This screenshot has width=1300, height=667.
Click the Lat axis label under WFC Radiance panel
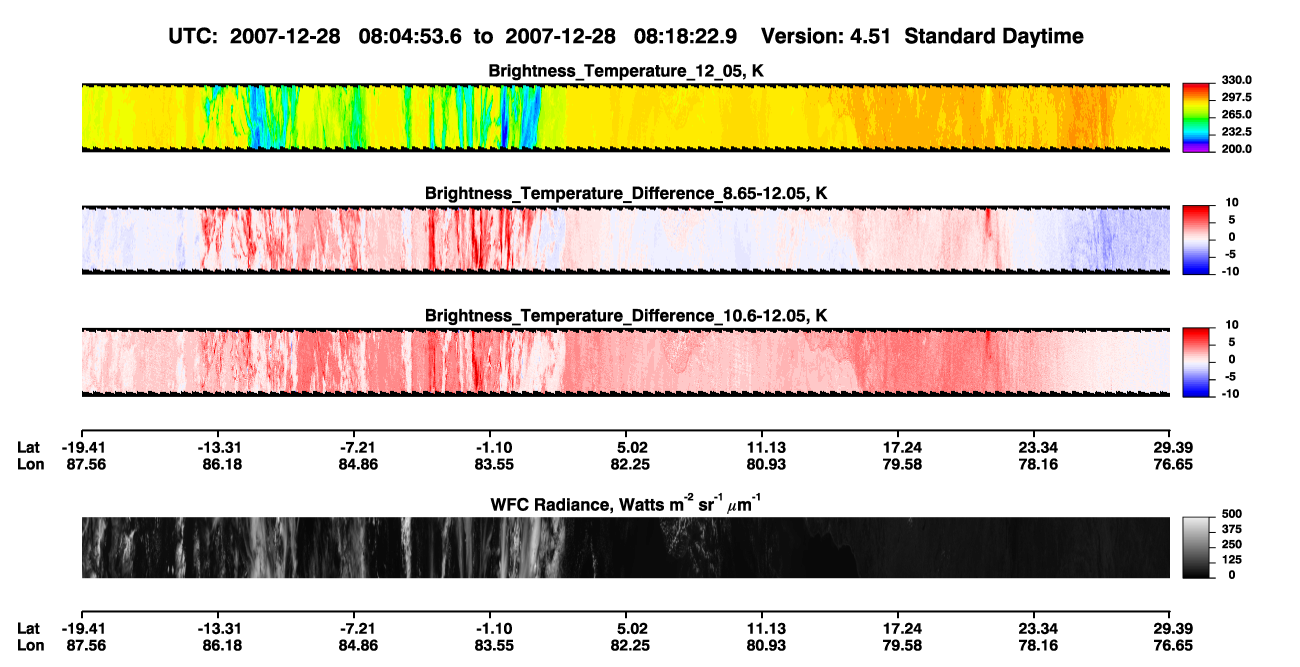(x=28, y=629)
